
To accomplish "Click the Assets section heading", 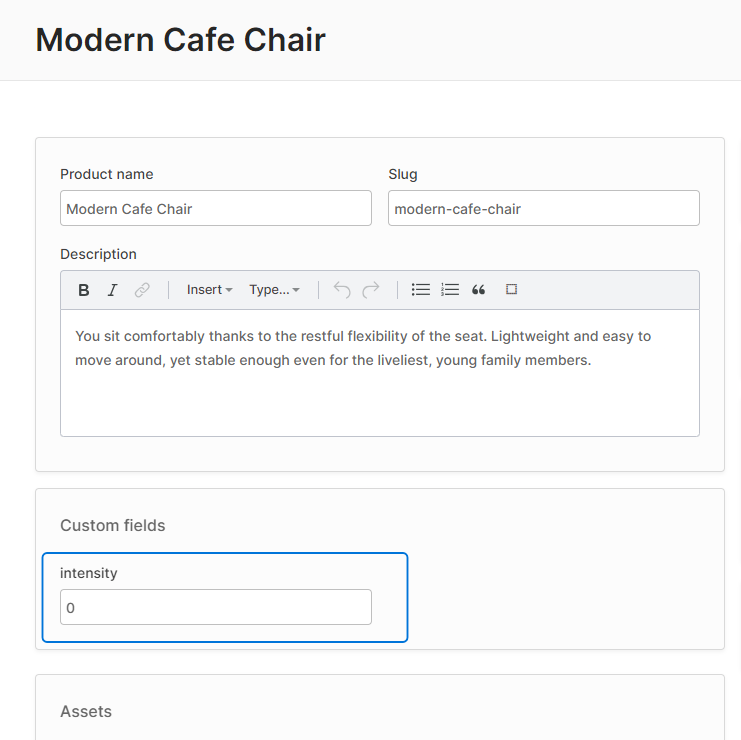I will tap(86, 711).
